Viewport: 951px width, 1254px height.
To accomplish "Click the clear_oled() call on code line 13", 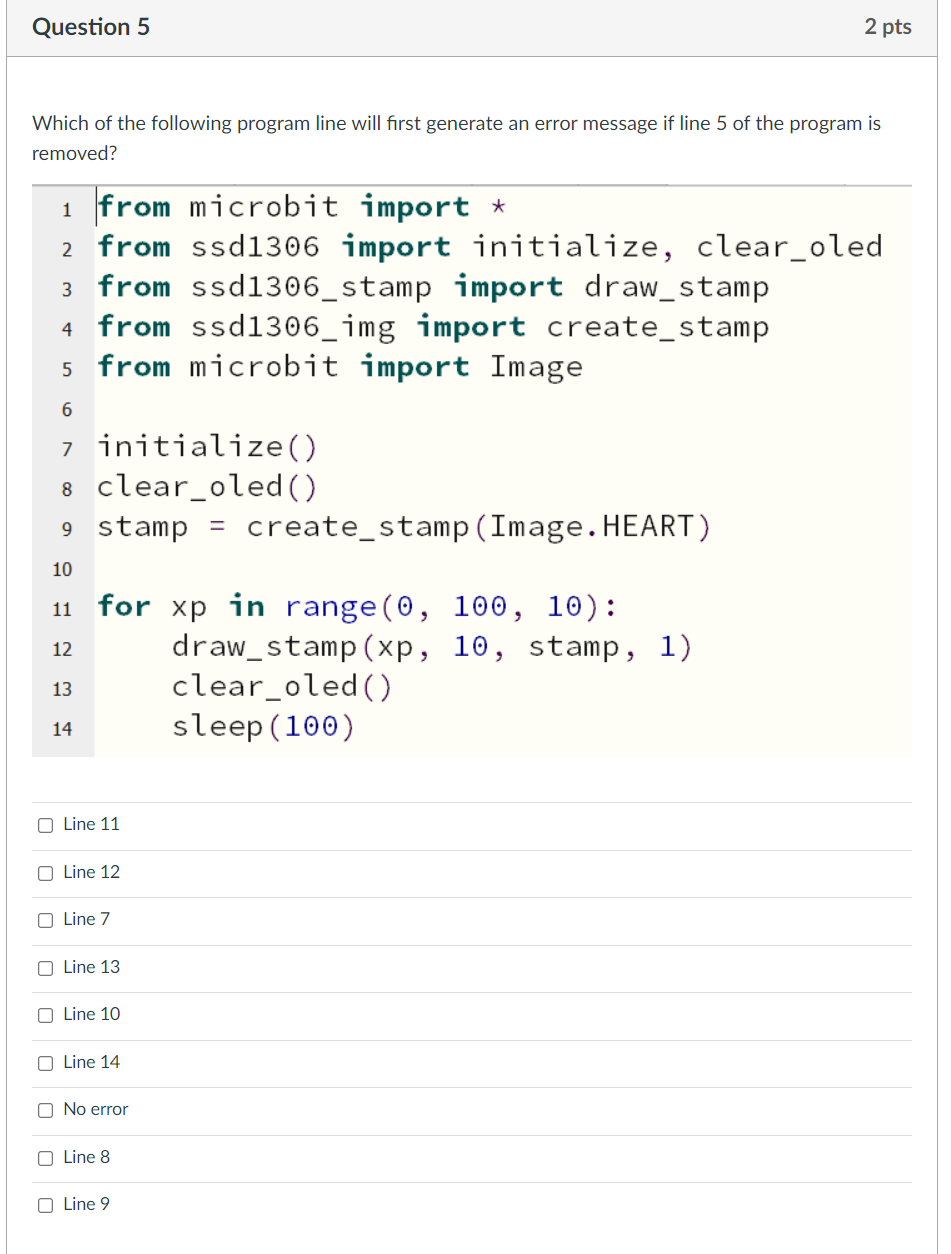I will [x=282, y=686].
